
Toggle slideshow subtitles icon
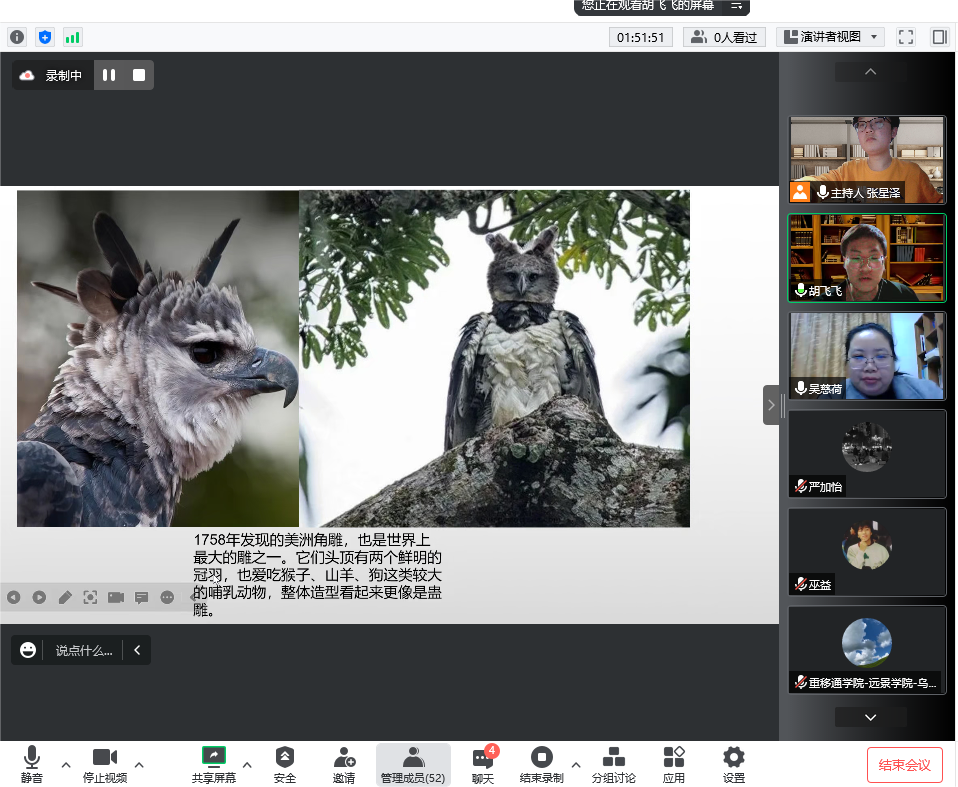(141, 597)
